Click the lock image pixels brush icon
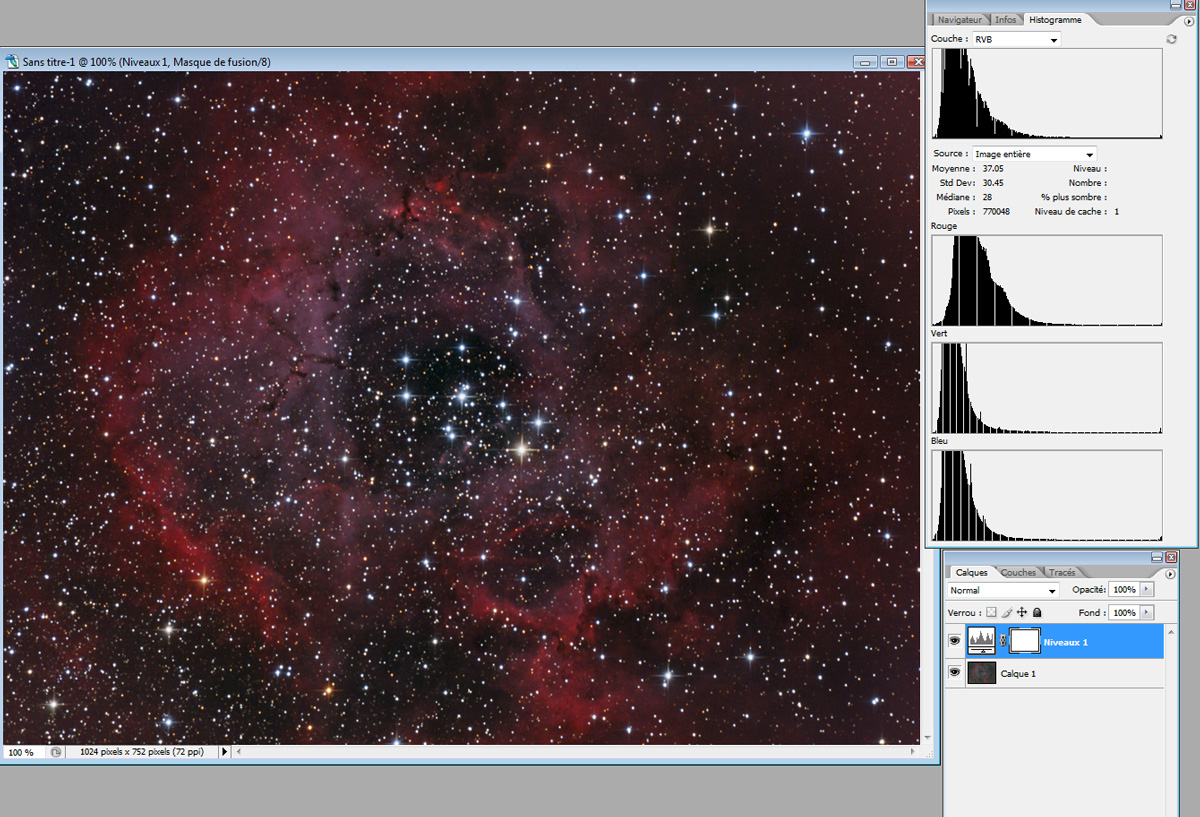This screenshot has width=1200, height=817. click(x=1007, y=612)
